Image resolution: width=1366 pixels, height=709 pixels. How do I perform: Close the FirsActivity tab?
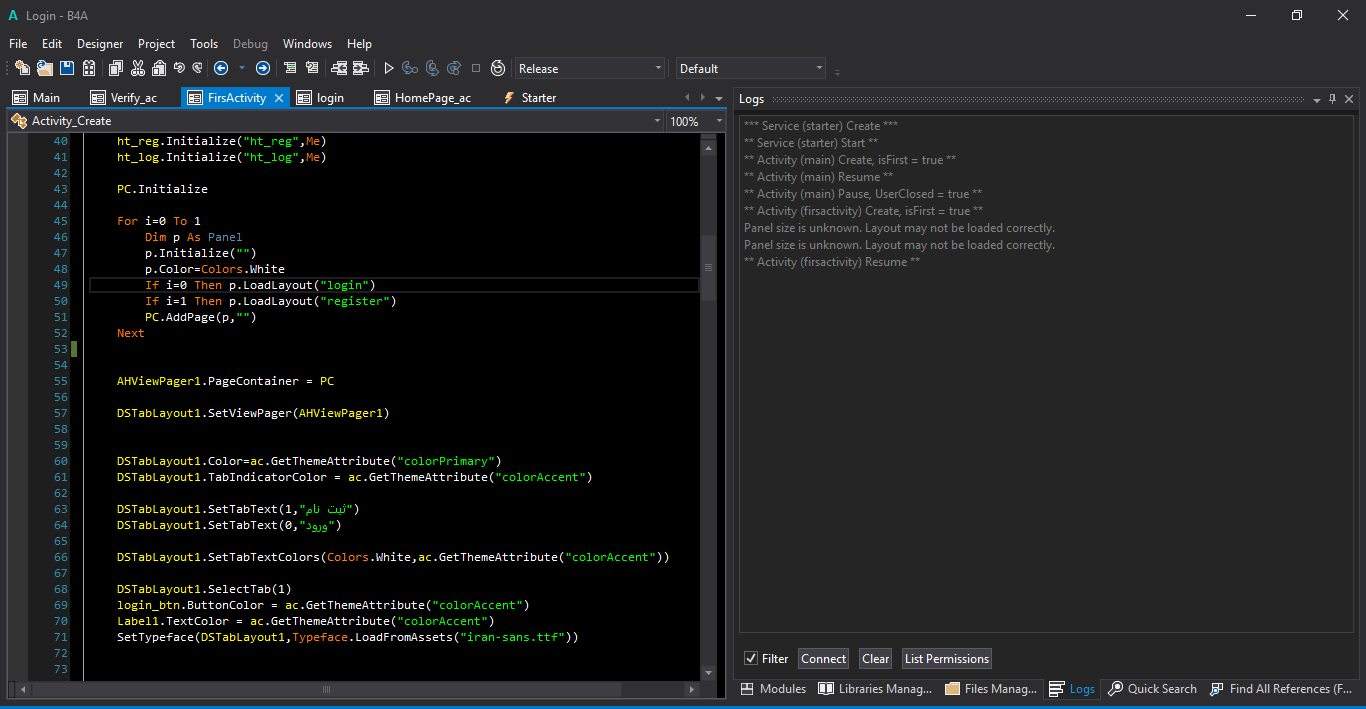pyautogui.click(x=279, y=98)
